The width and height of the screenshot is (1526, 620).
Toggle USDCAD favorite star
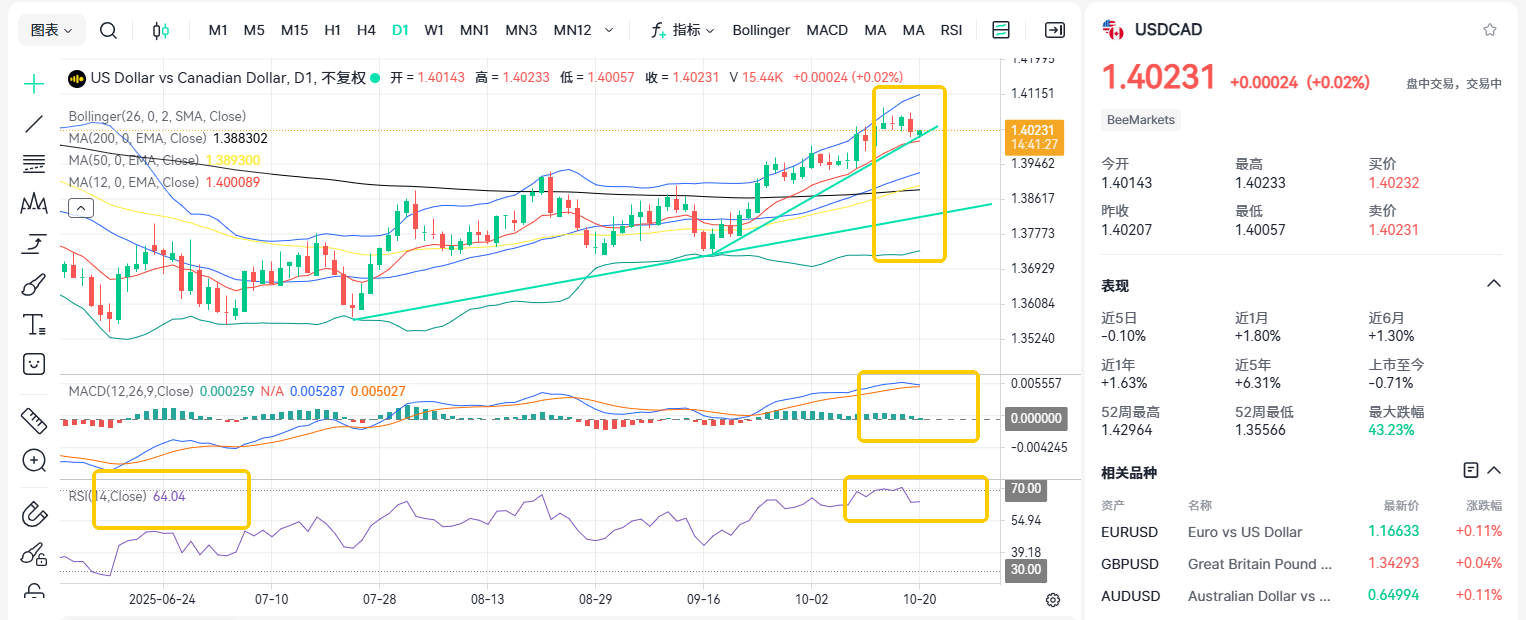point(1490,30)
